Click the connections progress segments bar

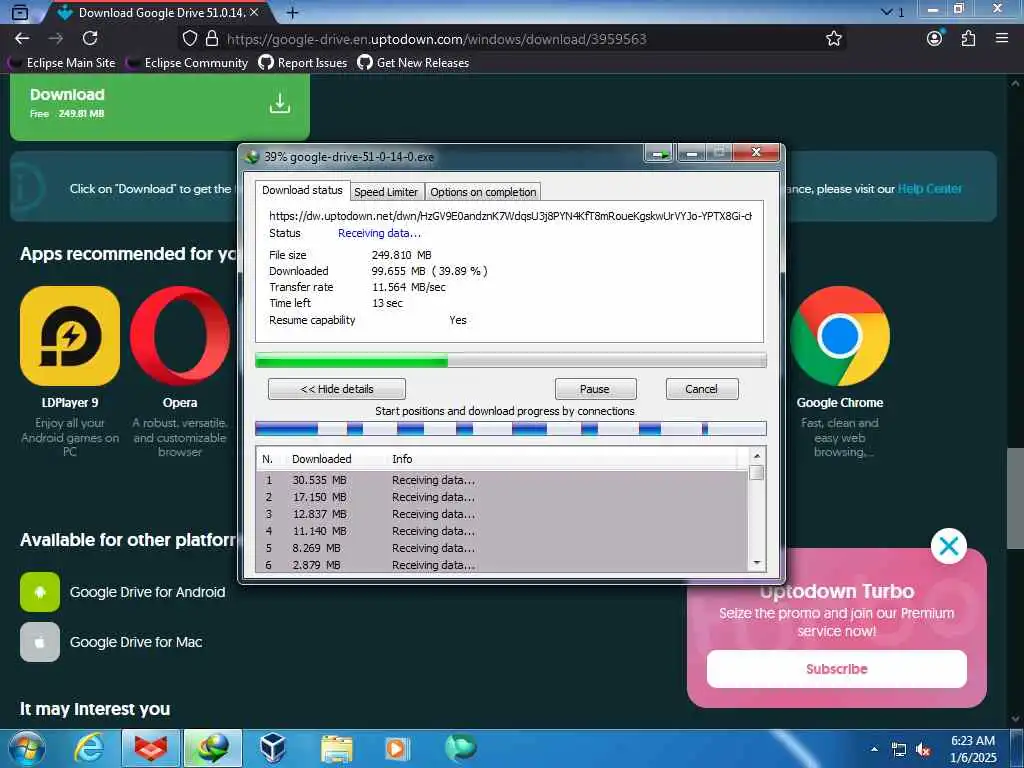tap(510, 428)
